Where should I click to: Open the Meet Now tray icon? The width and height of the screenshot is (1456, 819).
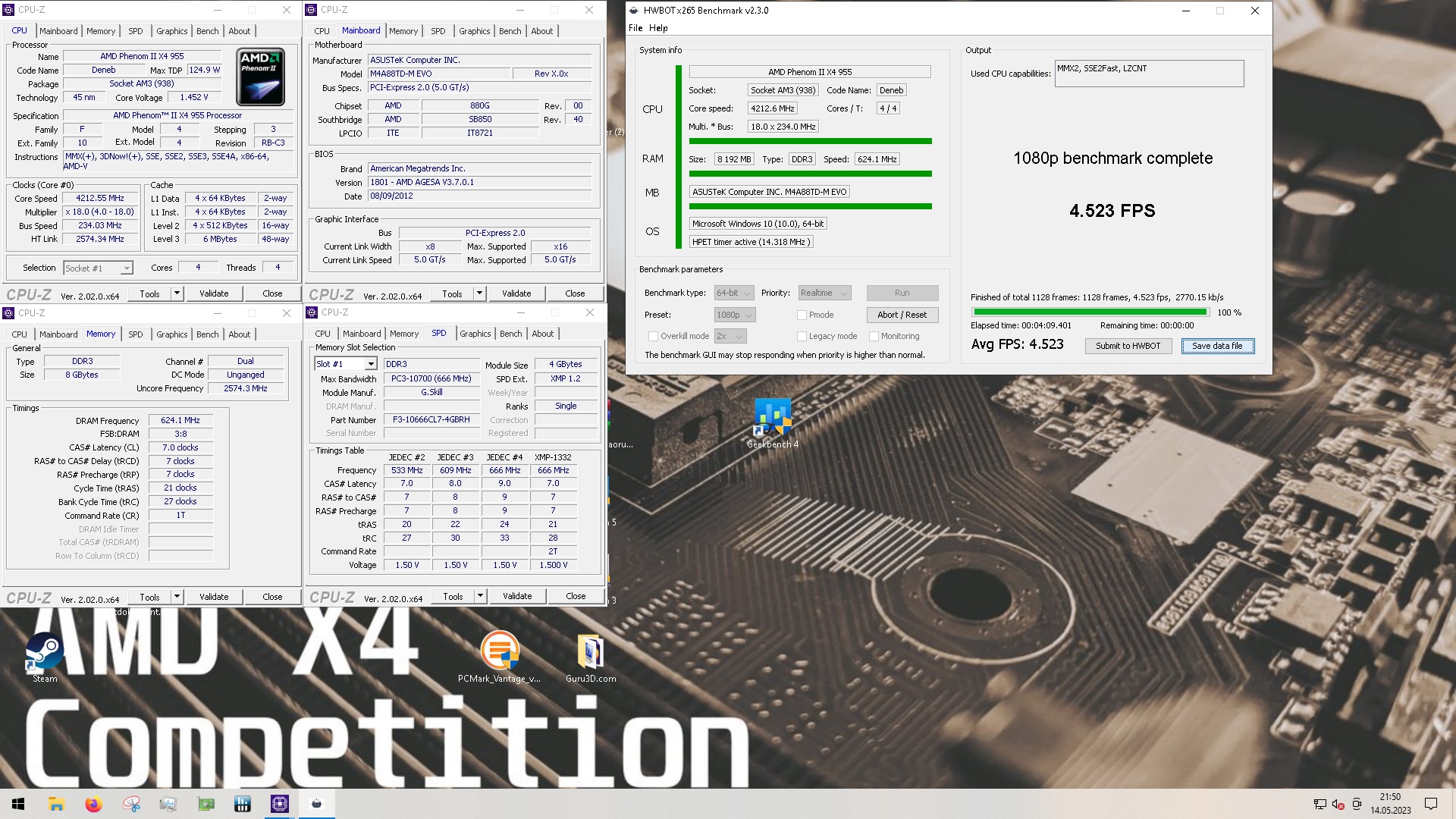[1357, 804]
